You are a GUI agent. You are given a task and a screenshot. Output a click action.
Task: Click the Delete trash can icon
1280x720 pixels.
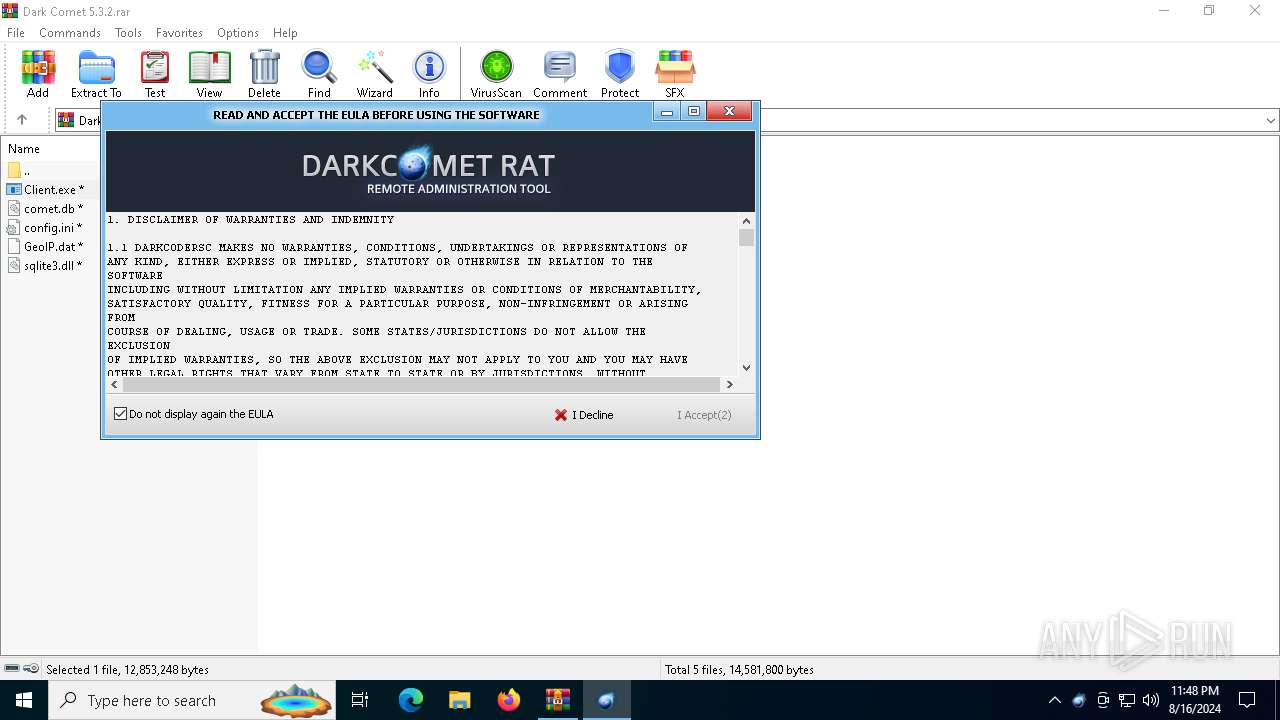[264, 74]
